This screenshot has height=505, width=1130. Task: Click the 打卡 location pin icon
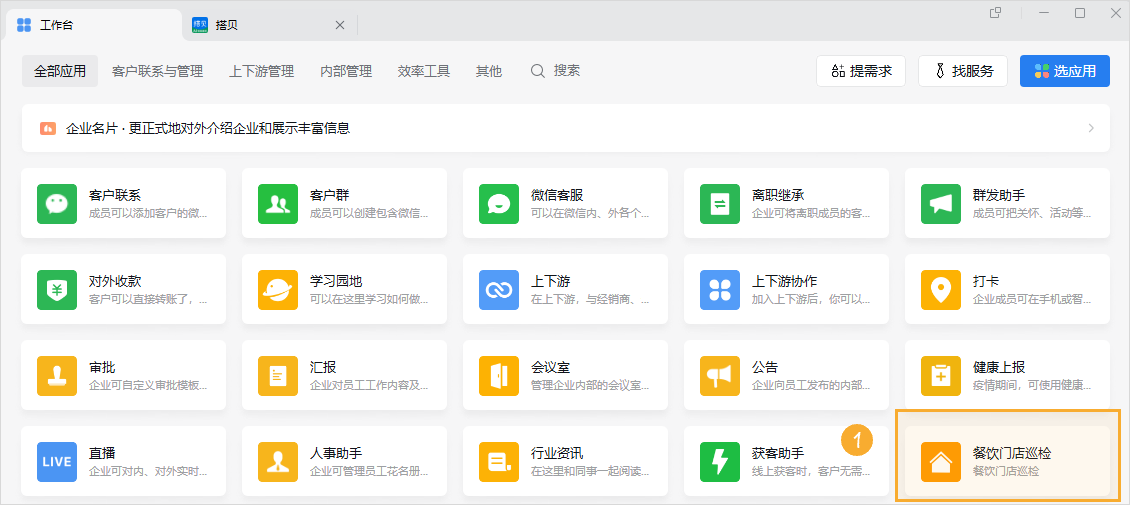tap(940, 290)
